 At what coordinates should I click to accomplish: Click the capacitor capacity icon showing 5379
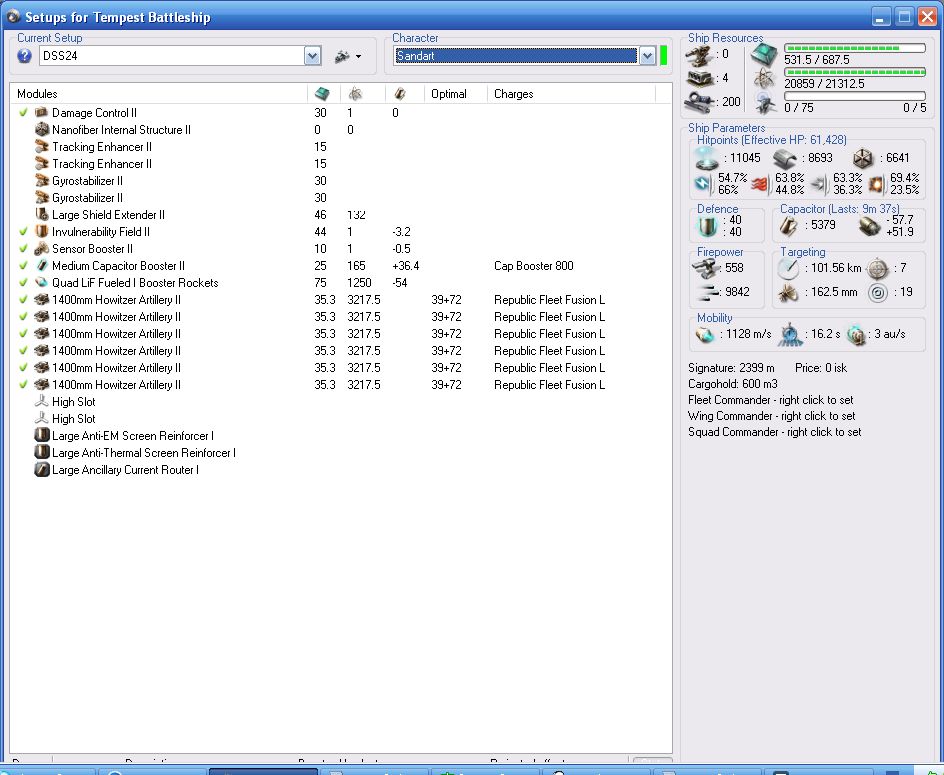click(x=789, y=226)
